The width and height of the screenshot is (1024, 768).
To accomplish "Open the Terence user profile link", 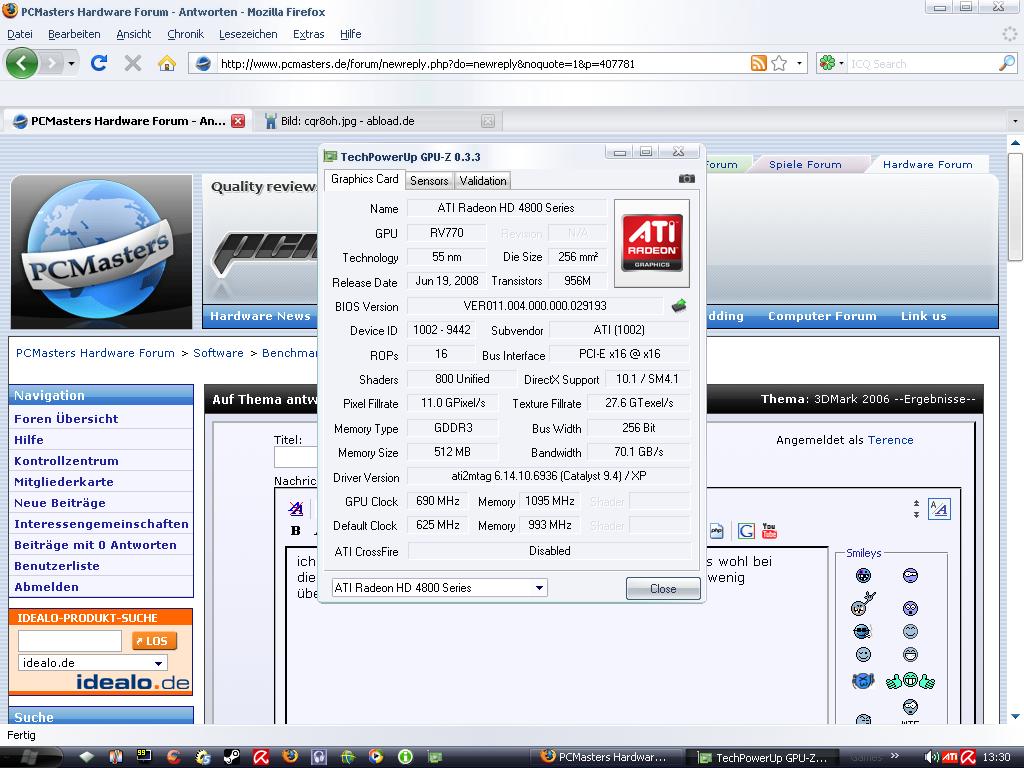I will pyautogui.click(x=890, y=440).
